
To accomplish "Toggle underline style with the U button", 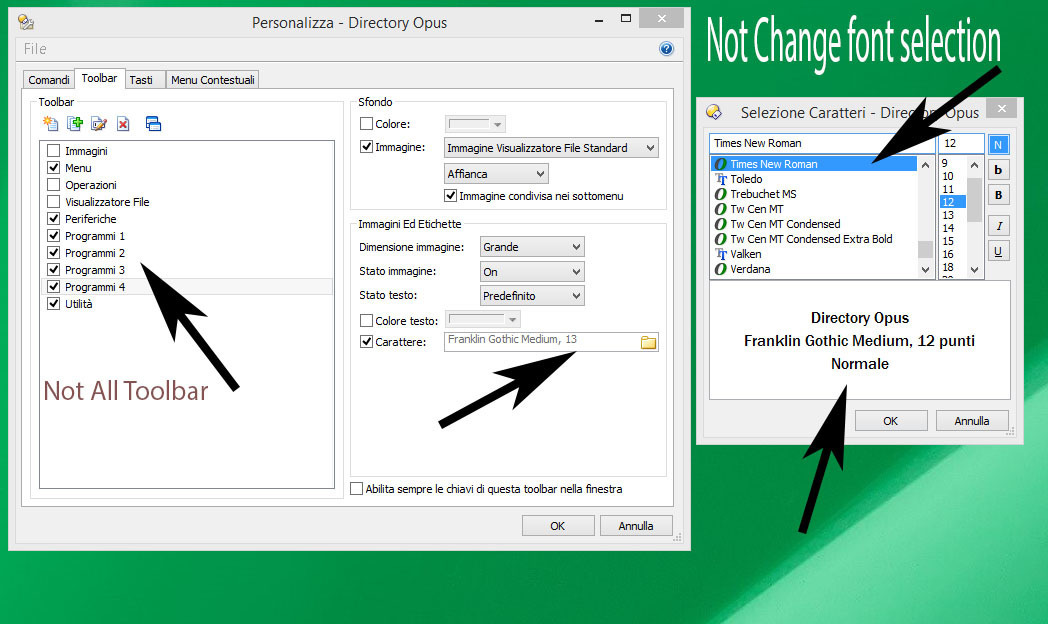I will click(998, 251).
